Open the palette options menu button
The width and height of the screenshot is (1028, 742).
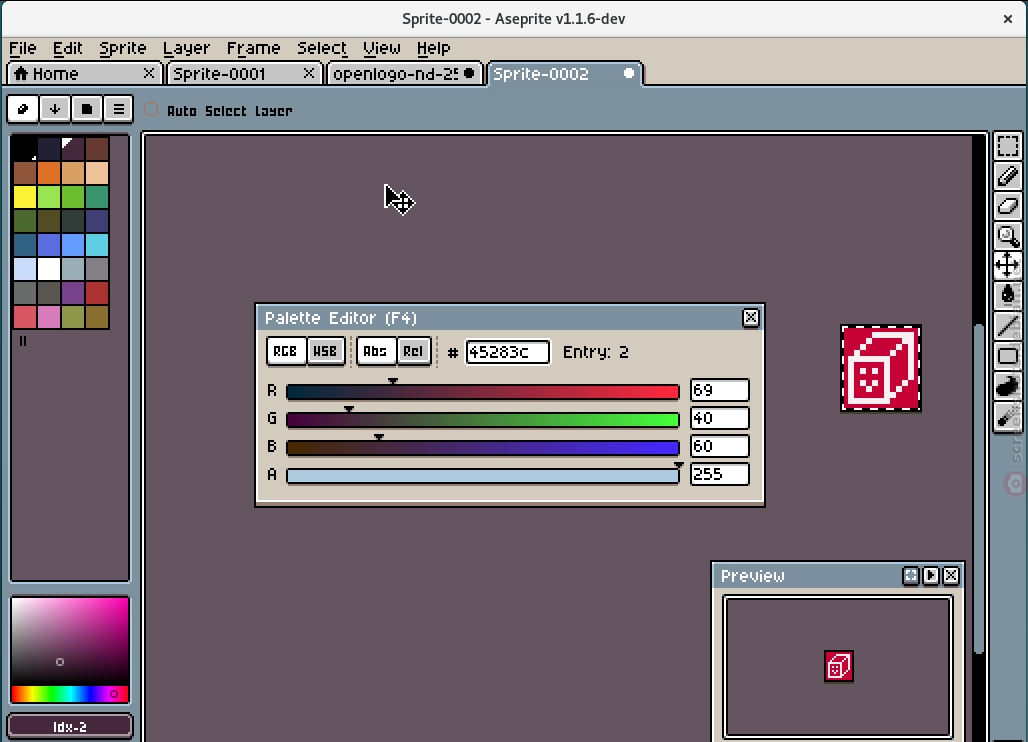click(x=118, y=109)
